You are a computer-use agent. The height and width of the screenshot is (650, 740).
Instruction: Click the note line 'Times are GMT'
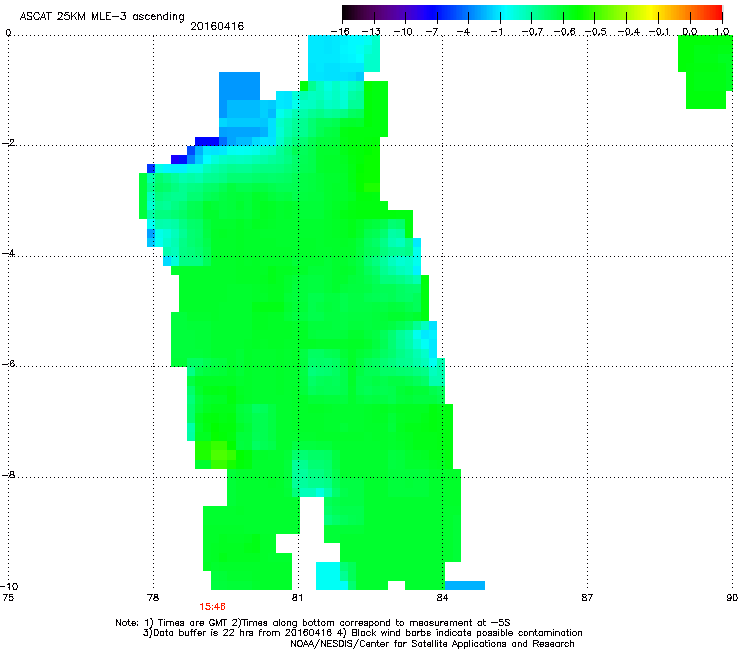click(x=312, y=623)
